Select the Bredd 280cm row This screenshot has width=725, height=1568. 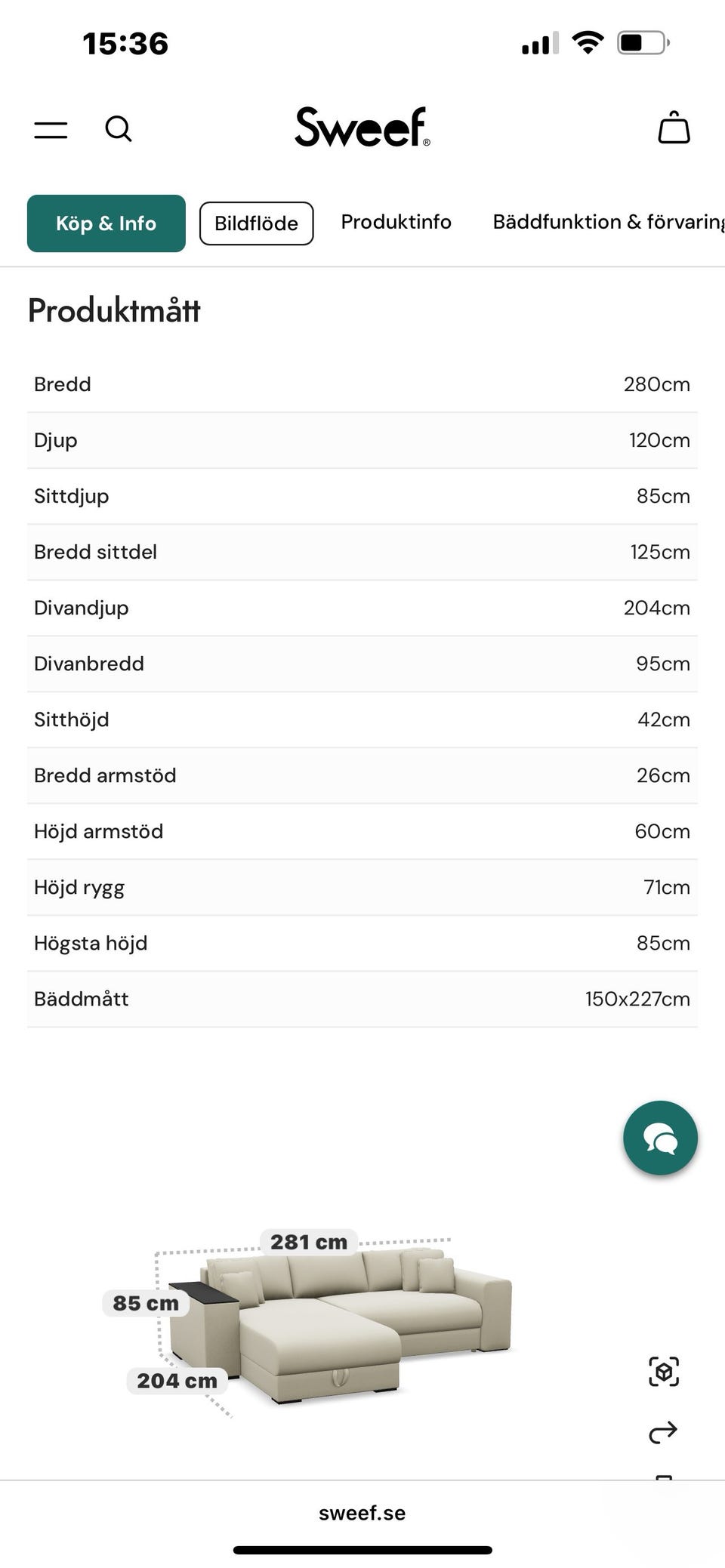pyautogui.click(x=362, y=384)
